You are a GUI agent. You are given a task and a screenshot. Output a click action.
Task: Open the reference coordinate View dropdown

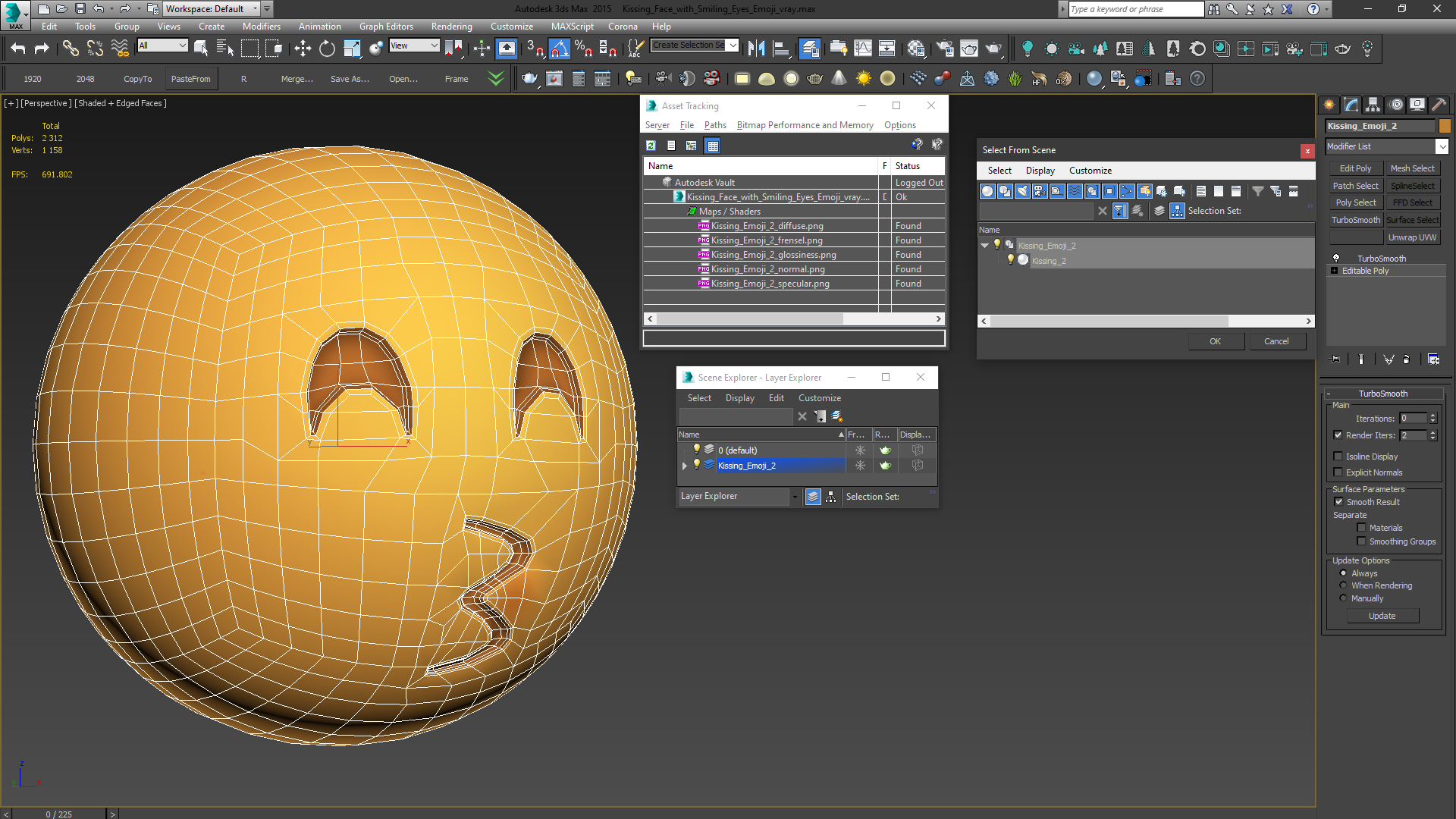coord(434,45)
